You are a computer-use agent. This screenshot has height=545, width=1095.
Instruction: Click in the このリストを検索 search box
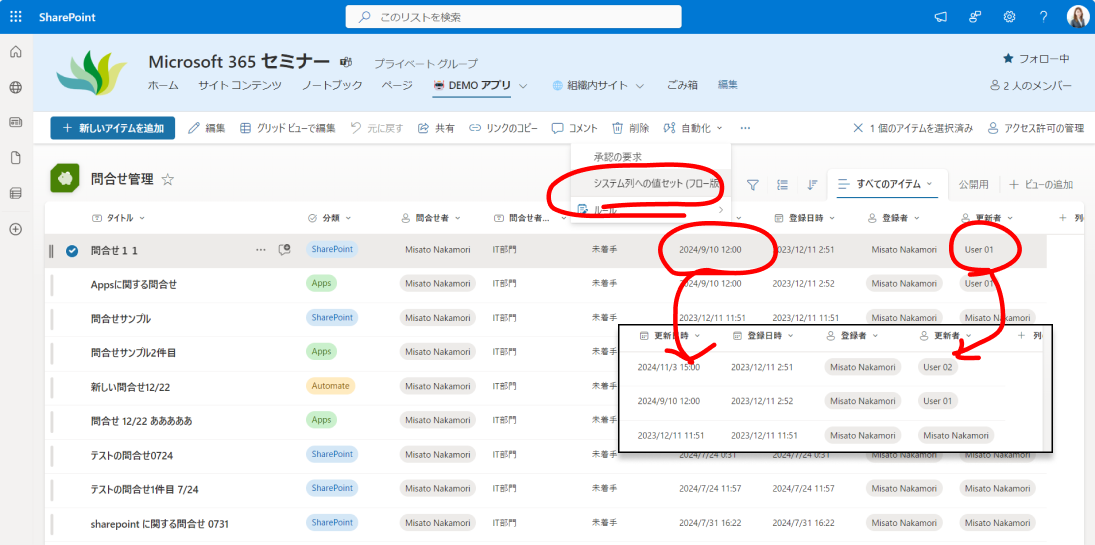click(513, 17)
